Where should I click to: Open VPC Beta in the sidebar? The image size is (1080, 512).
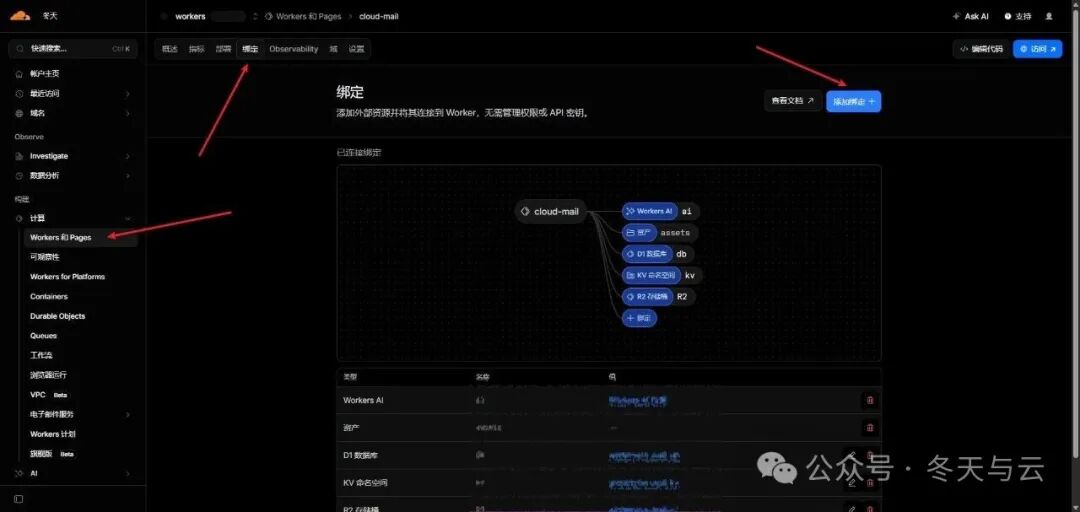pyautogui.click(x=48, y=395)
